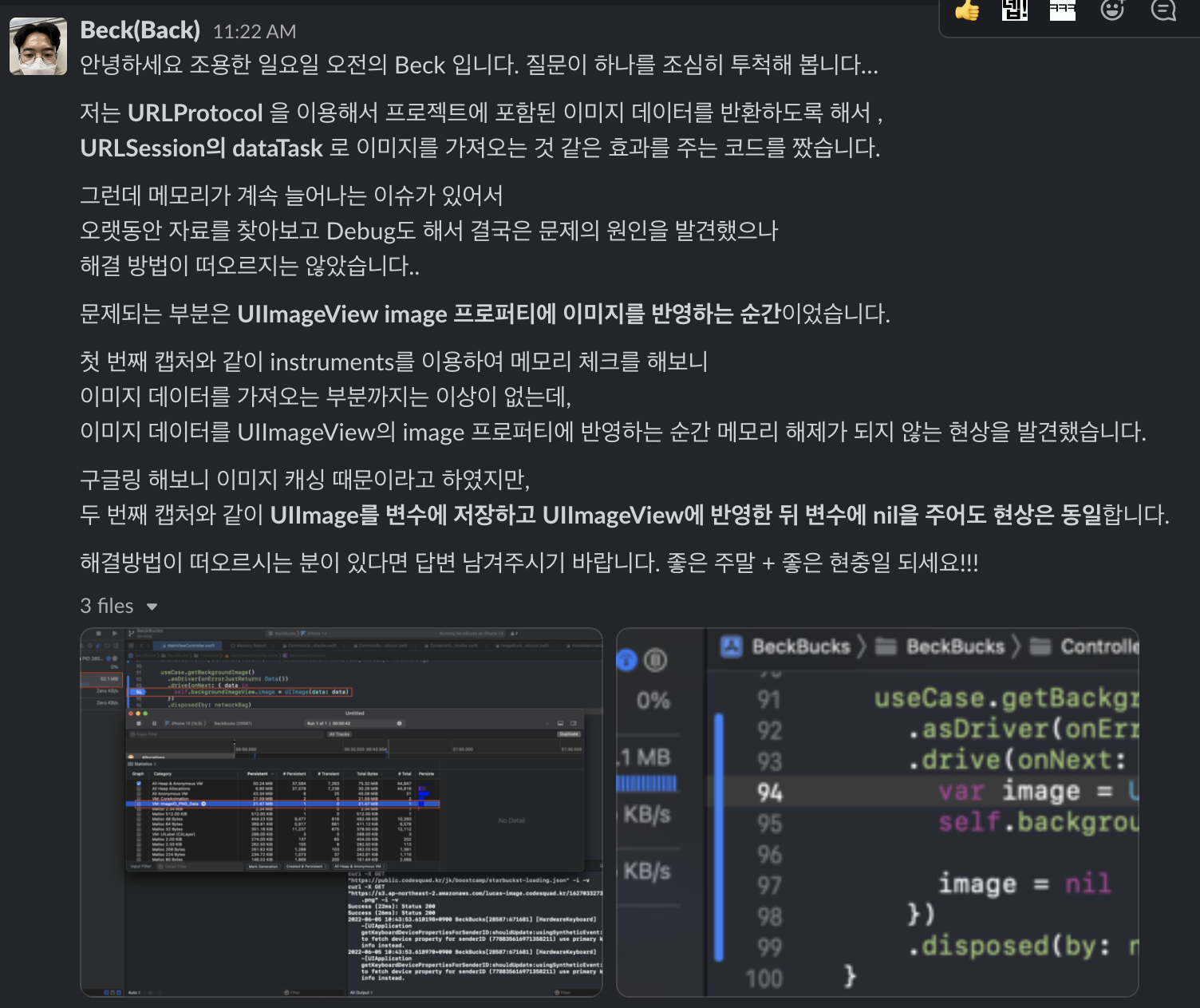1200x1008 pixels.
Task: Open the Beck(Back) sender name
Action: pos(140,30)
